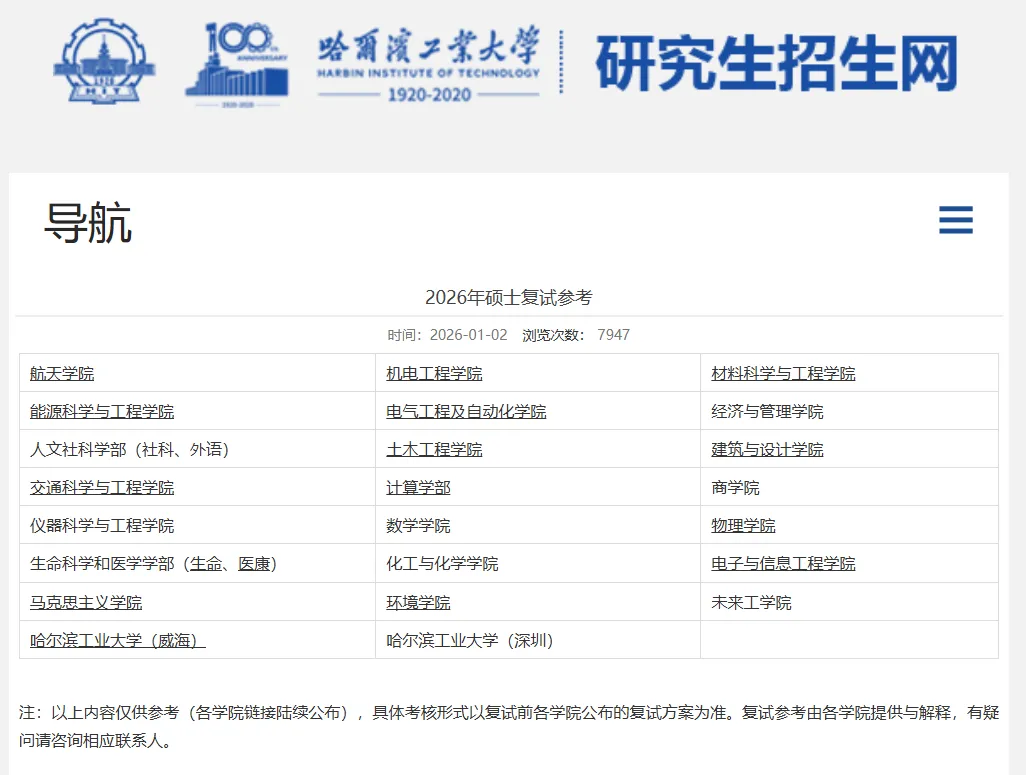Click the 化工与化学学院 cell text
Image resolution: width=1026 pixels, height=775 pixels.
pyautogui.click(x=442, y=564)
